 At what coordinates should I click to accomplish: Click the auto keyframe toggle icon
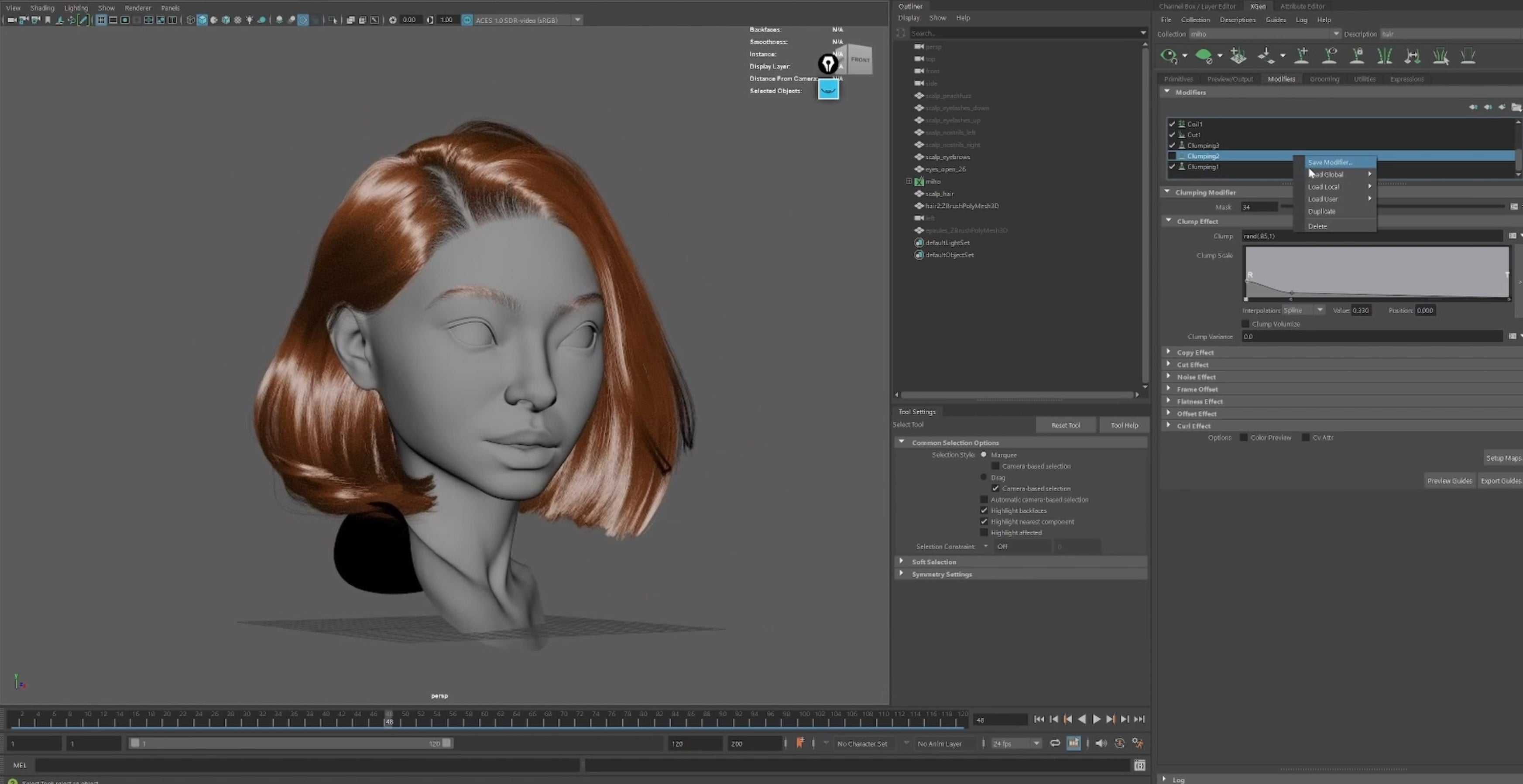1119,743
